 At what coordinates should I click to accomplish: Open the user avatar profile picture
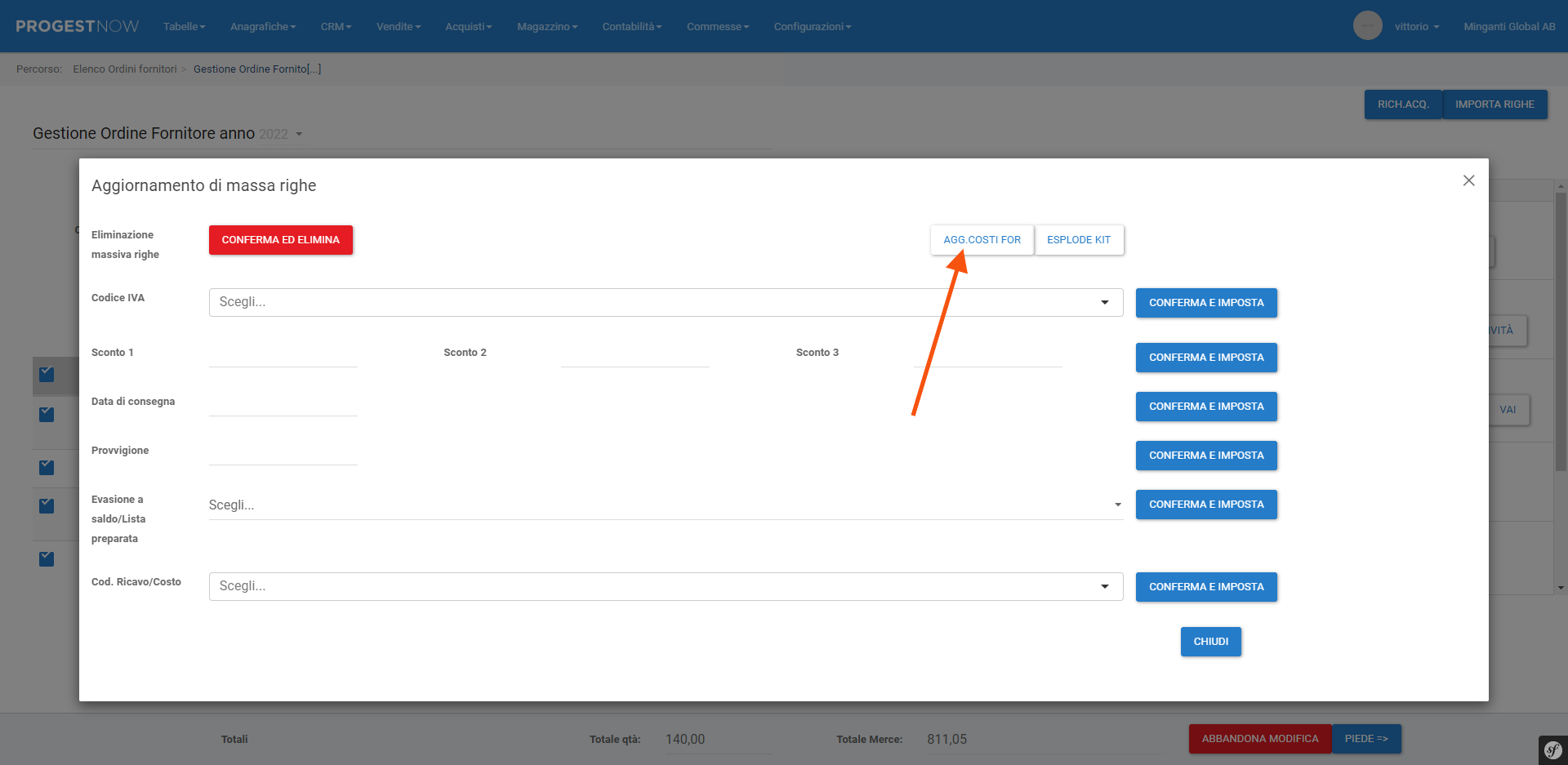tap(1367, 26)
